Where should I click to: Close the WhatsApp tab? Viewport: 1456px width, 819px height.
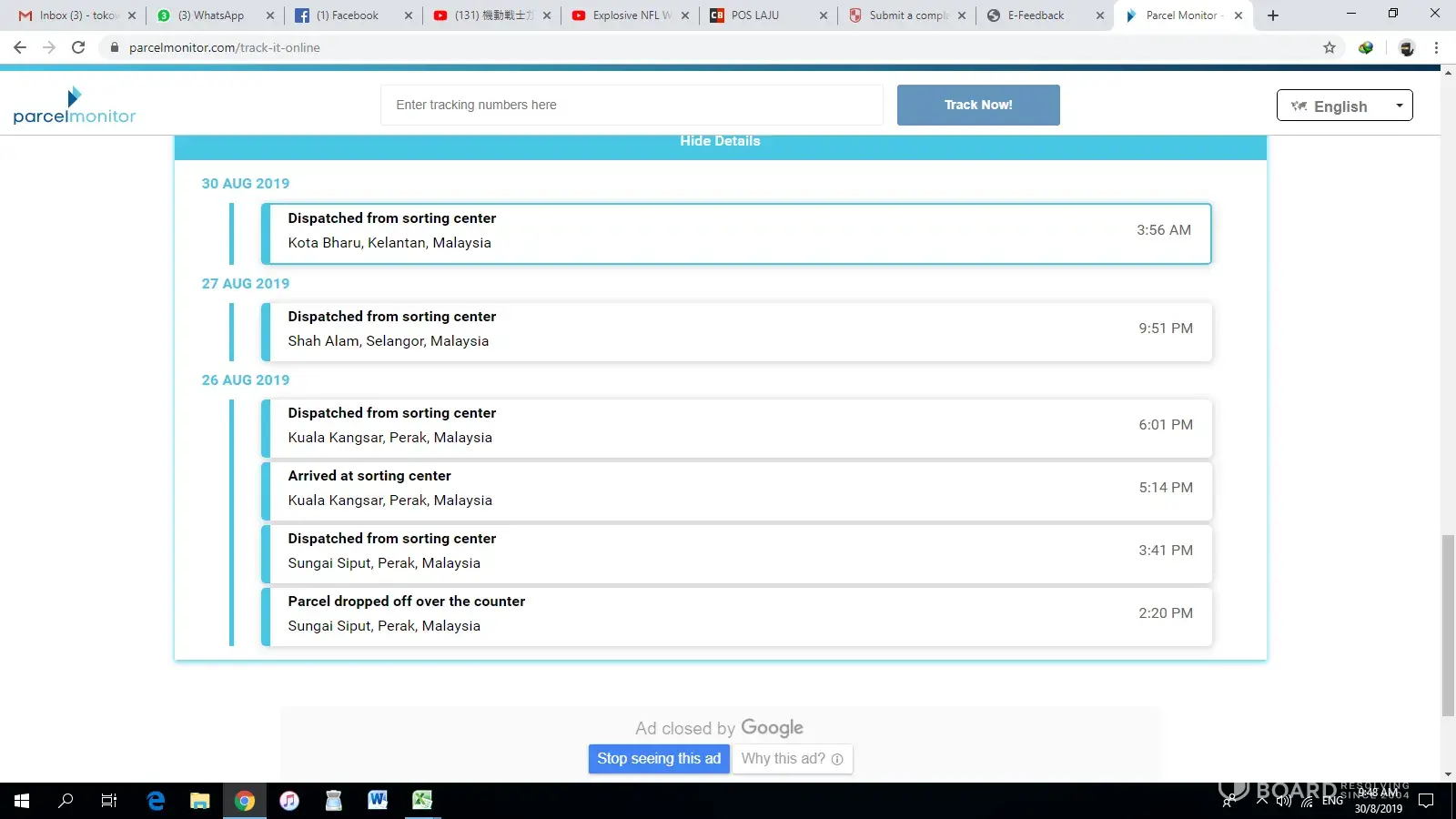[270, 15]
